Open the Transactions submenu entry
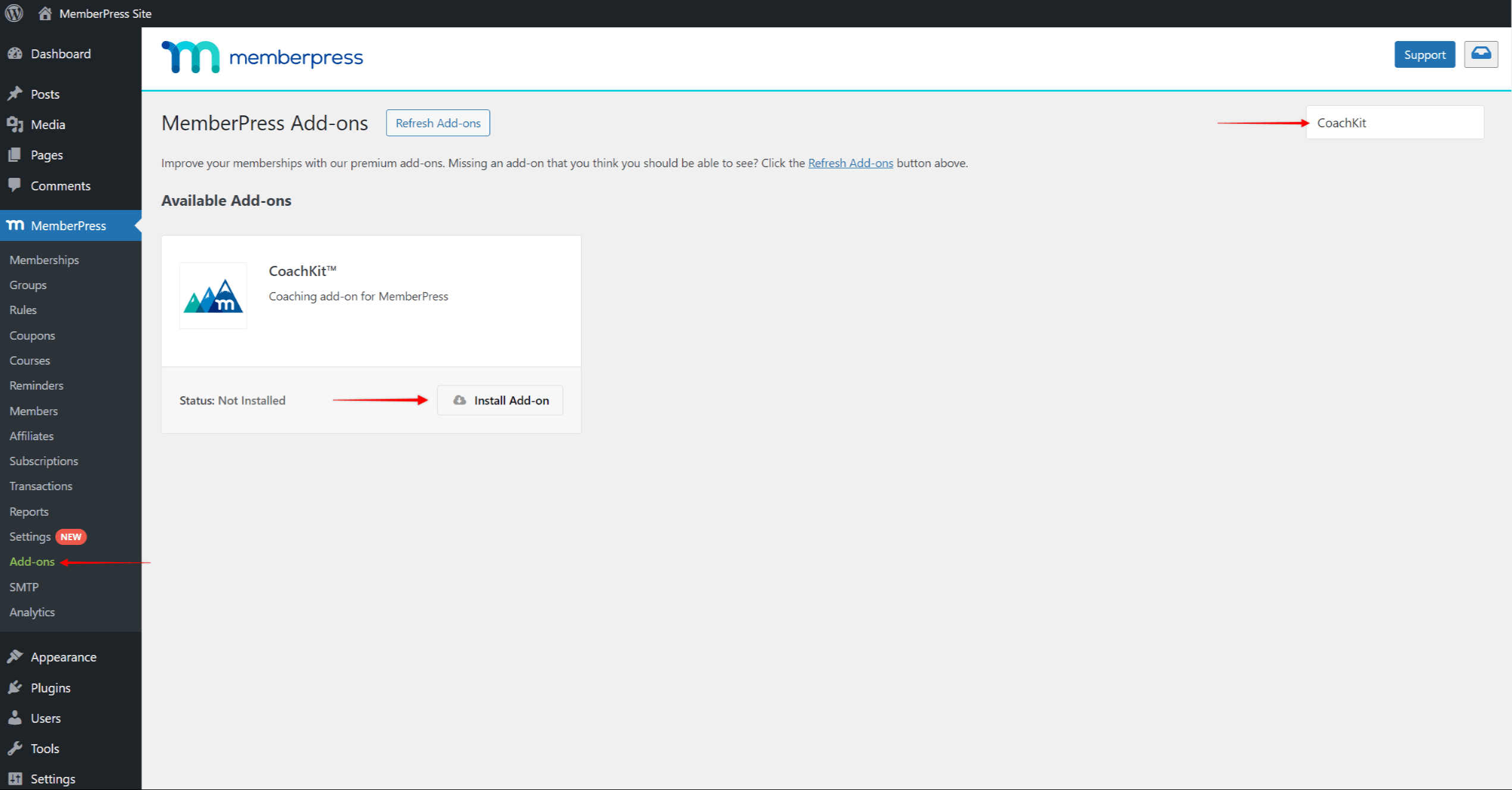The width and height of the screenshot is (1512, 790). point(40,485)
